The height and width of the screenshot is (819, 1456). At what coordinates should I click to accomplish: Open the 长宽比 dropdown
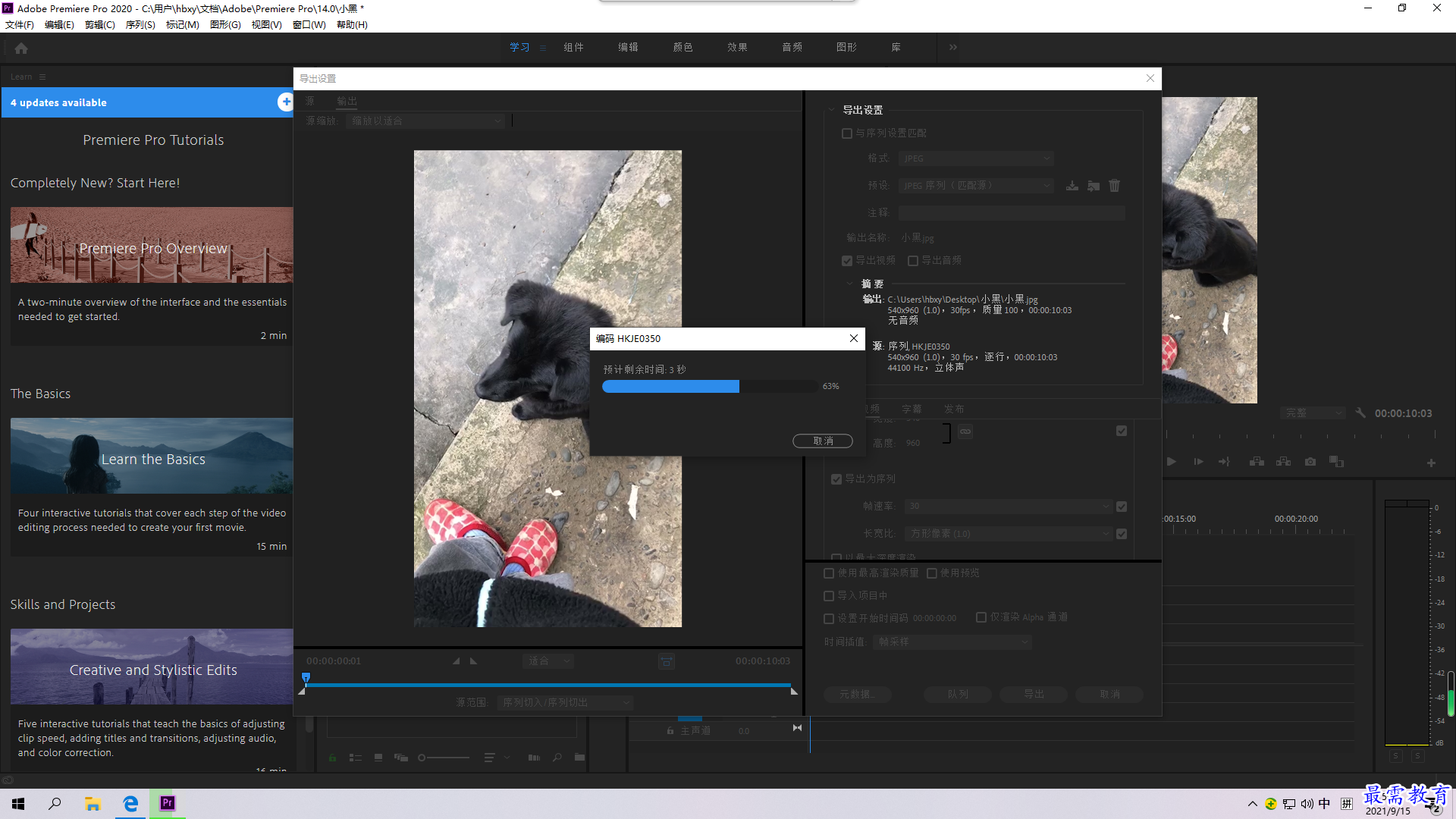(1009, 534)
